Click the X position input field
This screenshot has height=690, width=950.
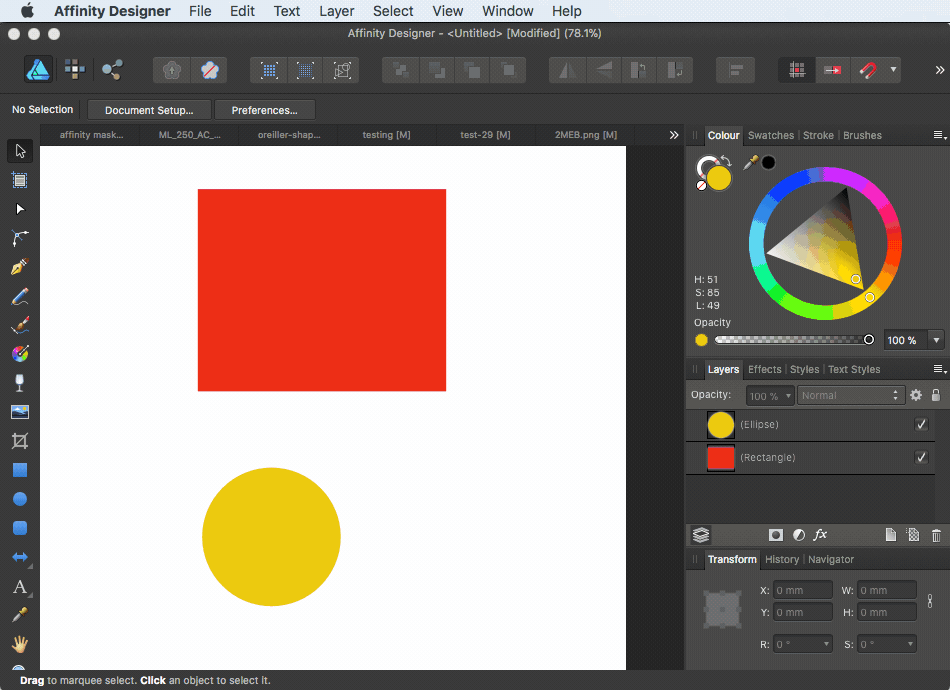click(802, 591)
